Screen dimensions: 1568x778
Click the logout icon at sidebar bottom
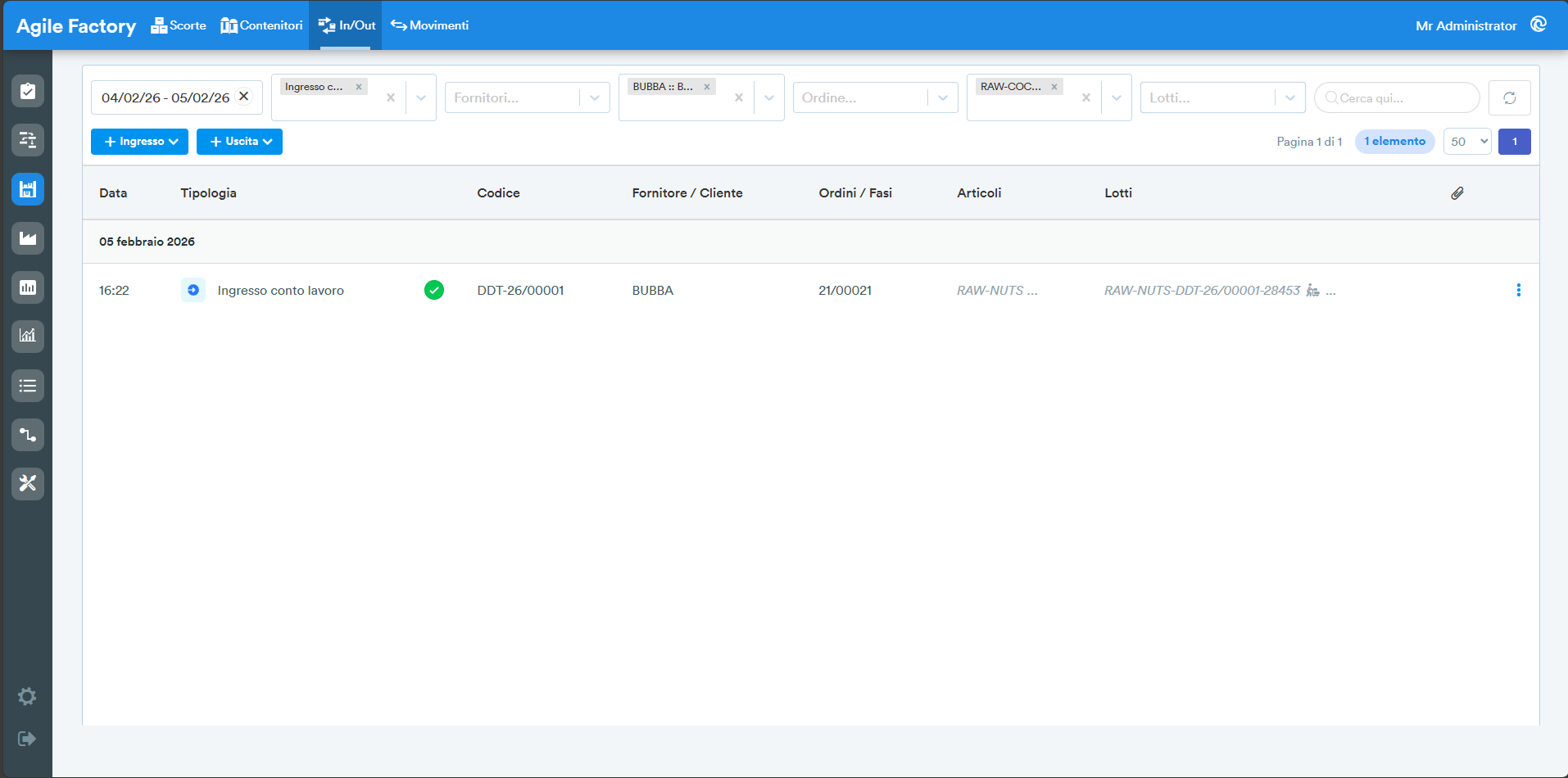(x=27, y=739)
